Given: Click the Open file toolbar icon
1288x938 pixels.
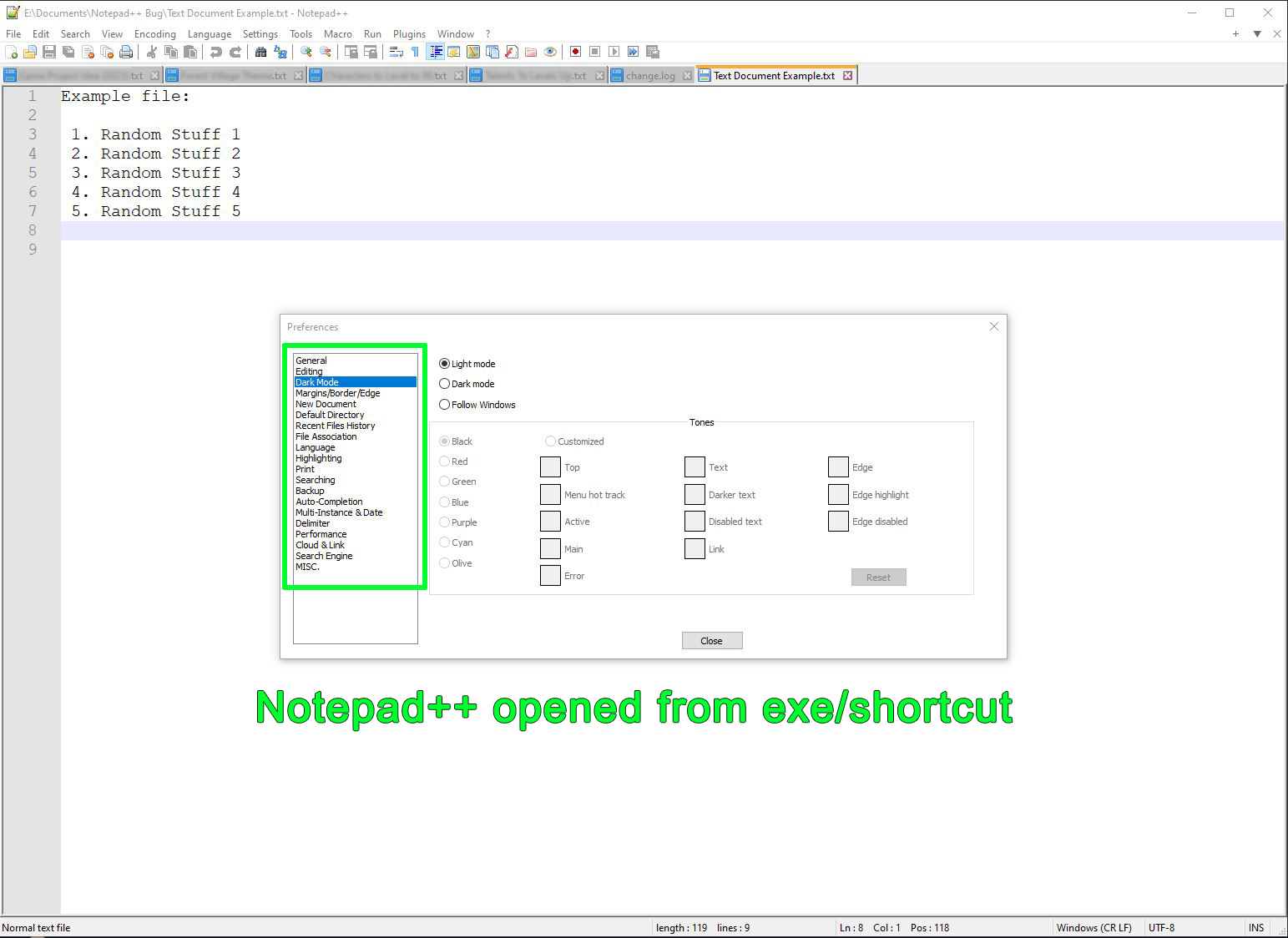Looking at the screenshot, I should tap(30, 52).
